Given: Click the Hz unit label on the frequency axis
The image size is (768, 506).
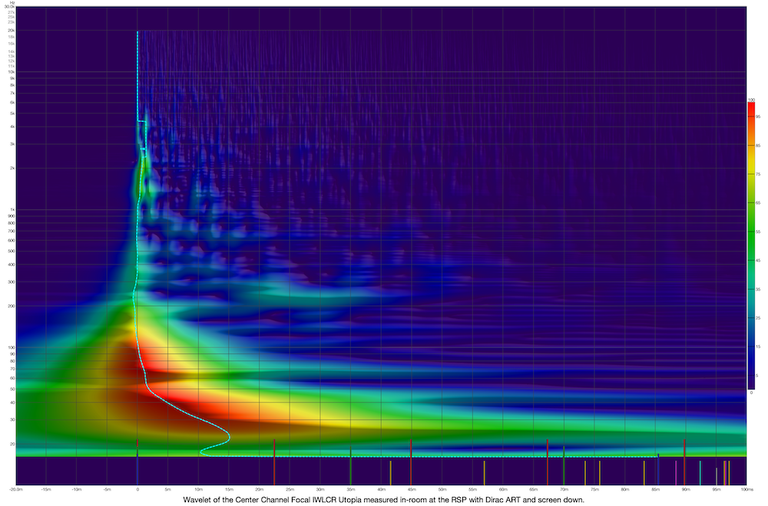Looking at the screenshot, I should click(11, 5).
